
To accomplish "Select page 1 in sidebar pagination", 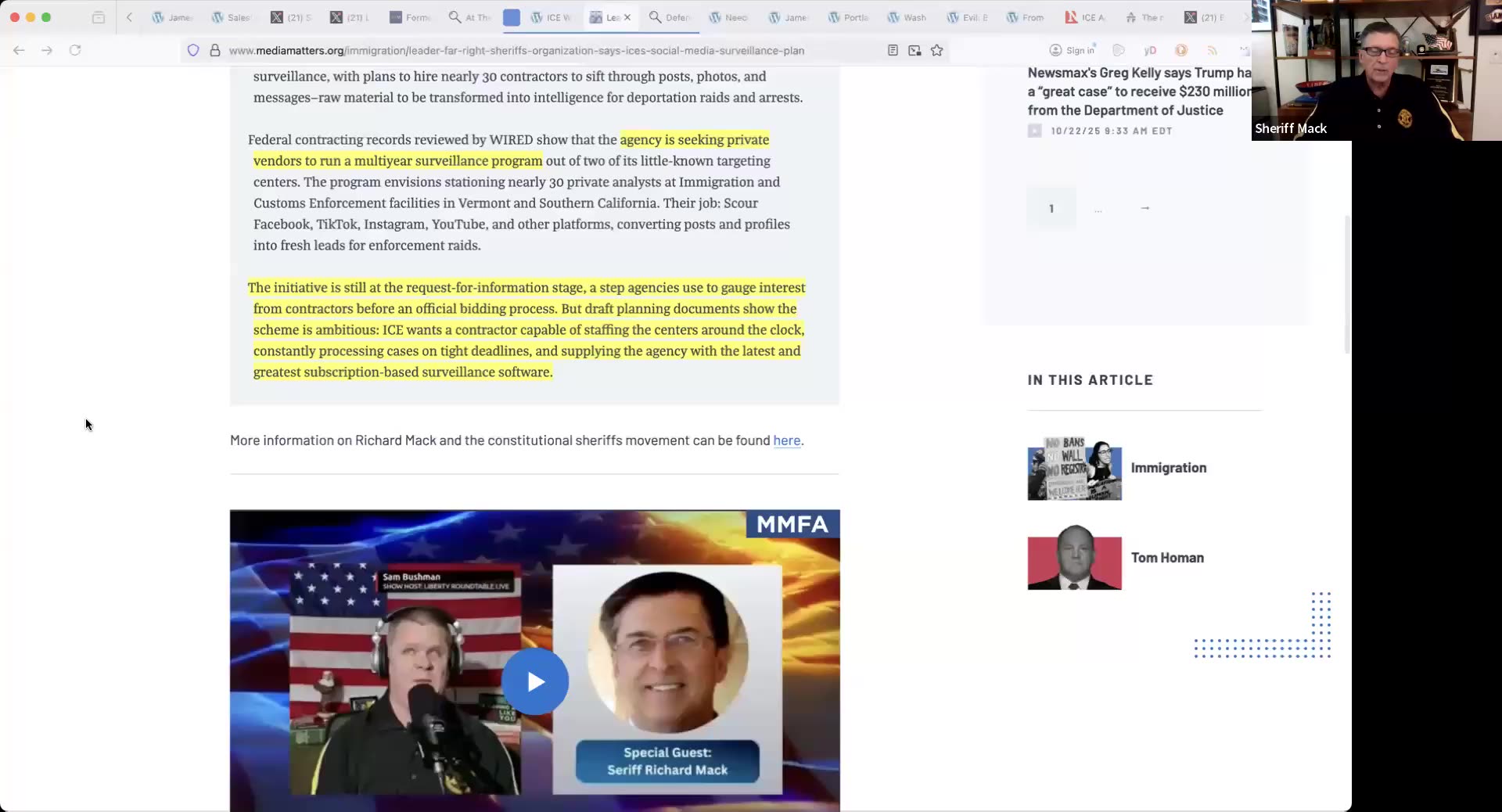I will (1051, 208).
